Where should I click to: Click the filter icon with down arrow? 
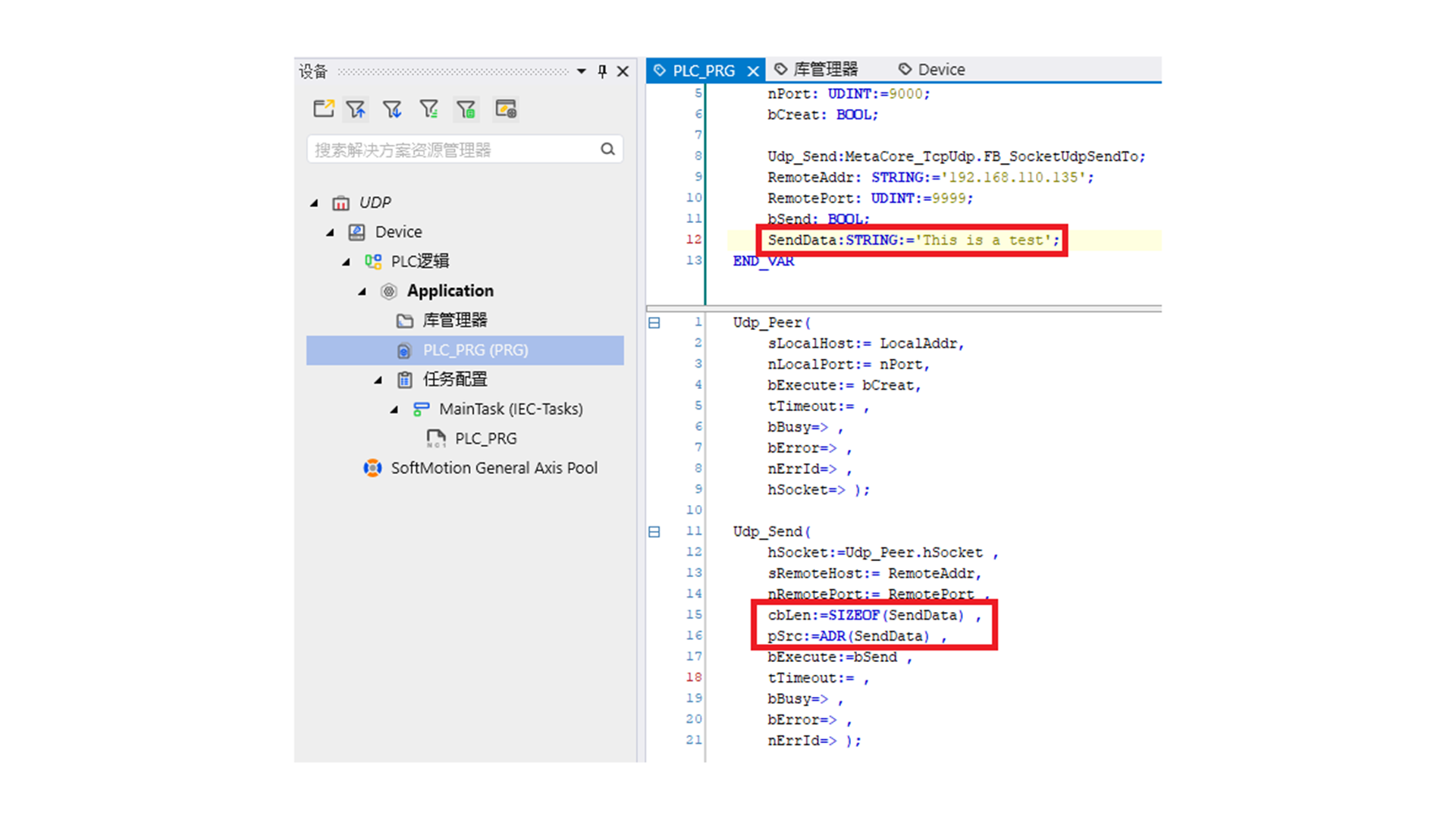(x=392, y=109)
